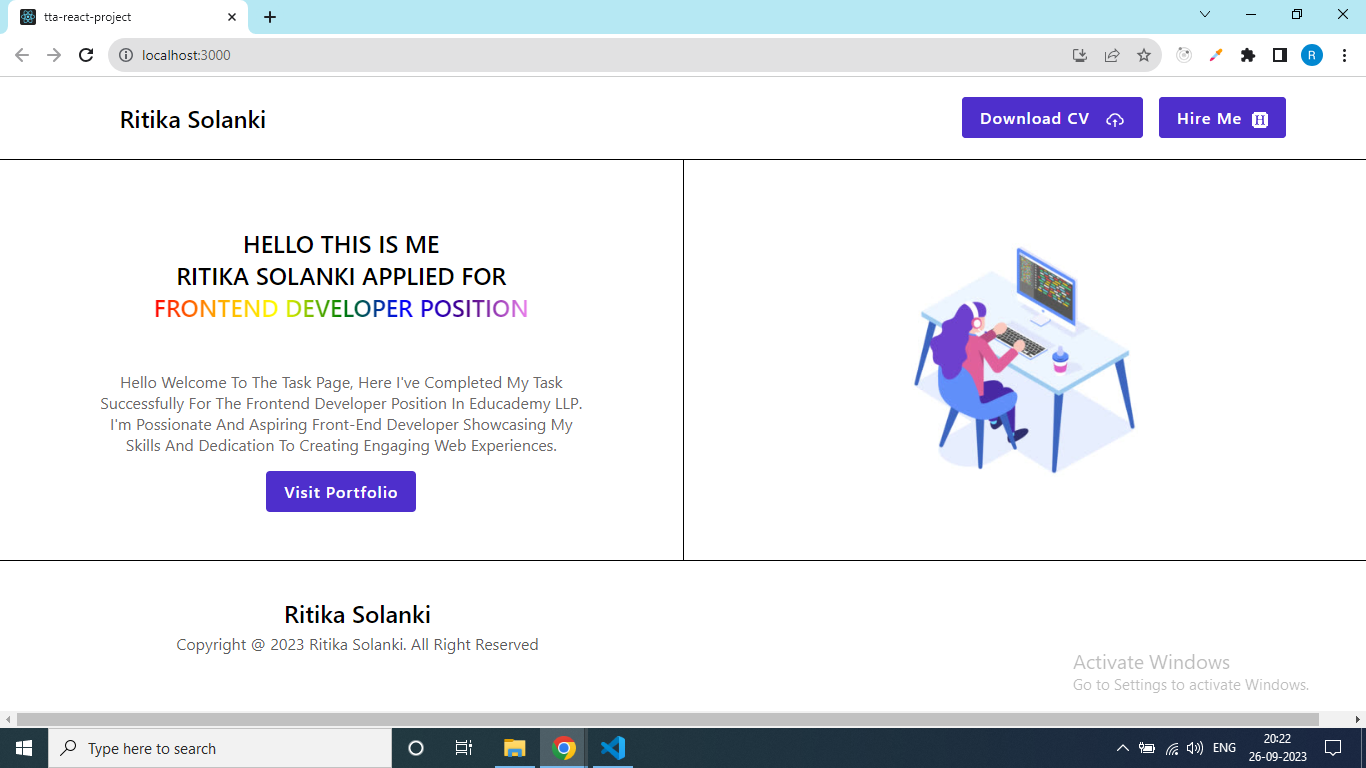Bookmark this page with the star
The image size is (1366, 768).
[1144, 55]
